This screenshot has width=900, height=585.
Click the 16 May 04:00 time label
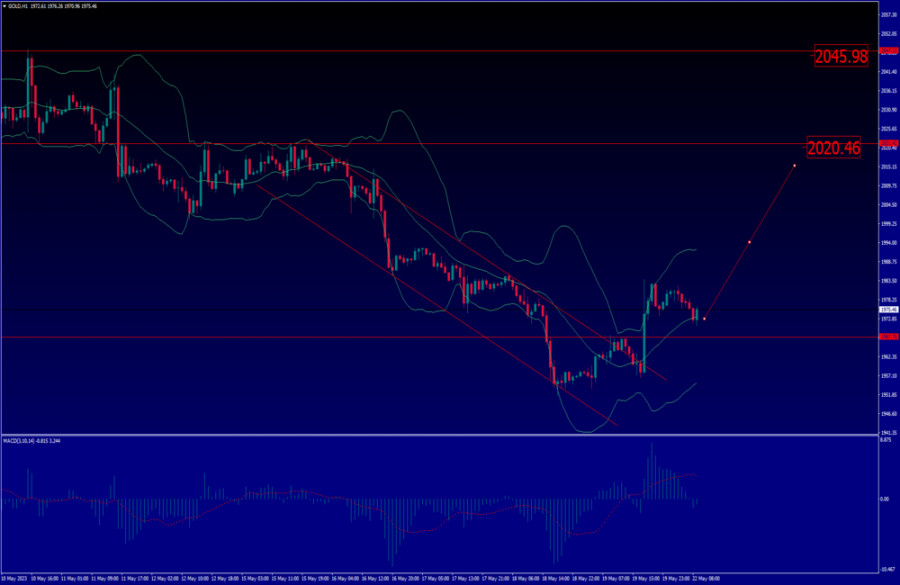click(x=345, y=579)
